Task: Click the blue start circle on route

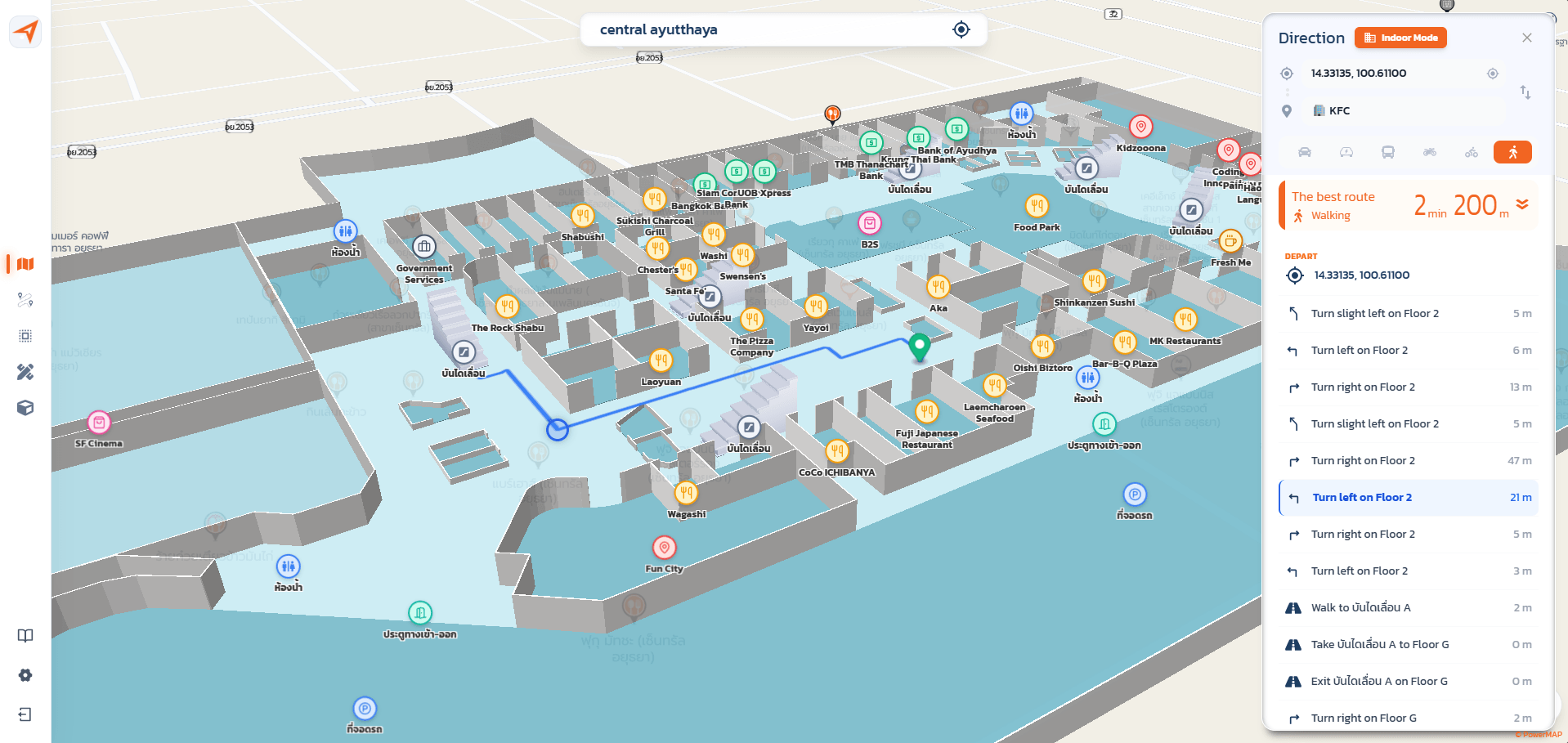Action: tap(558, 430)
